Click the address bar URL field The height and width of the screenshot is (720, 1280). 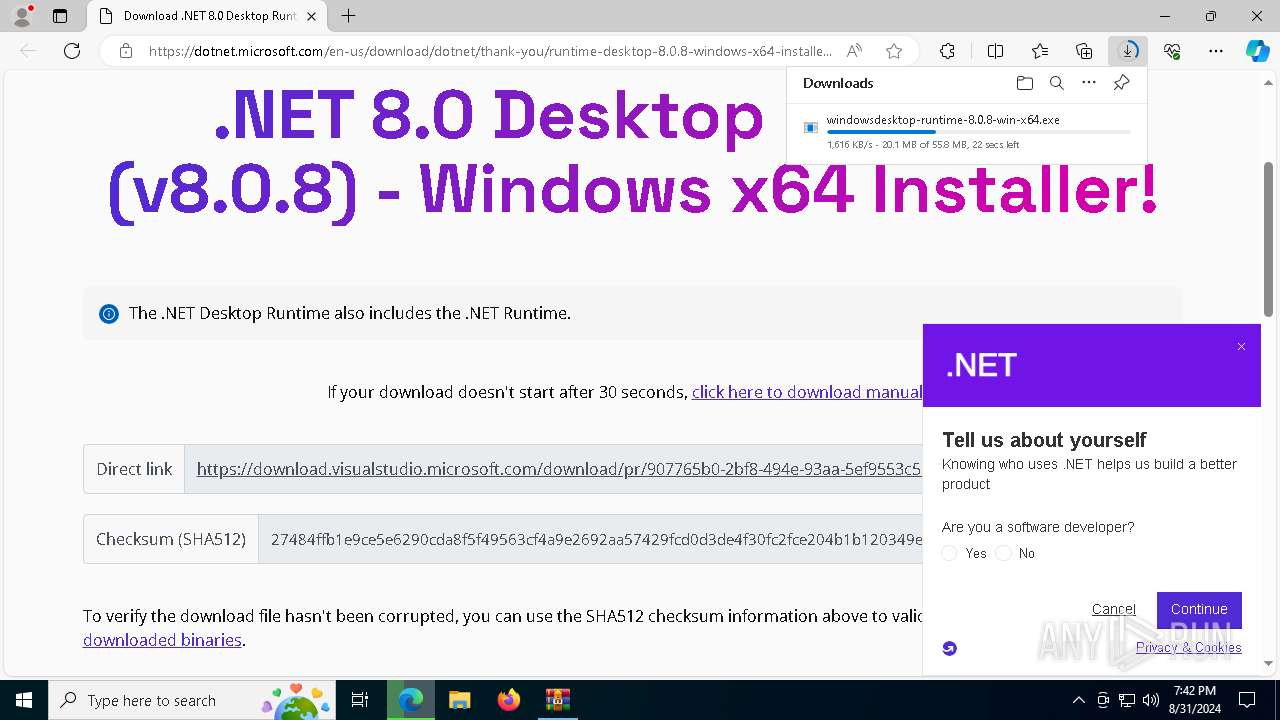click(x=490, y=51)
